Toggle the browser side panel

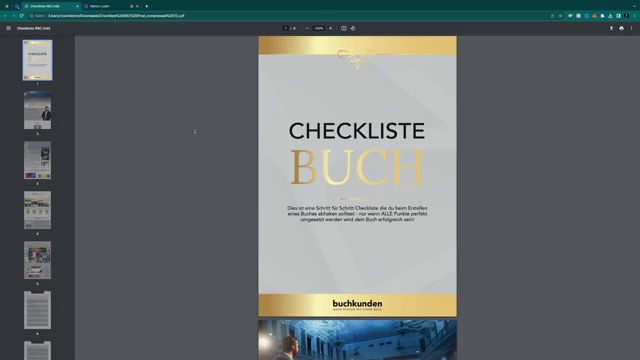point(618,16)
